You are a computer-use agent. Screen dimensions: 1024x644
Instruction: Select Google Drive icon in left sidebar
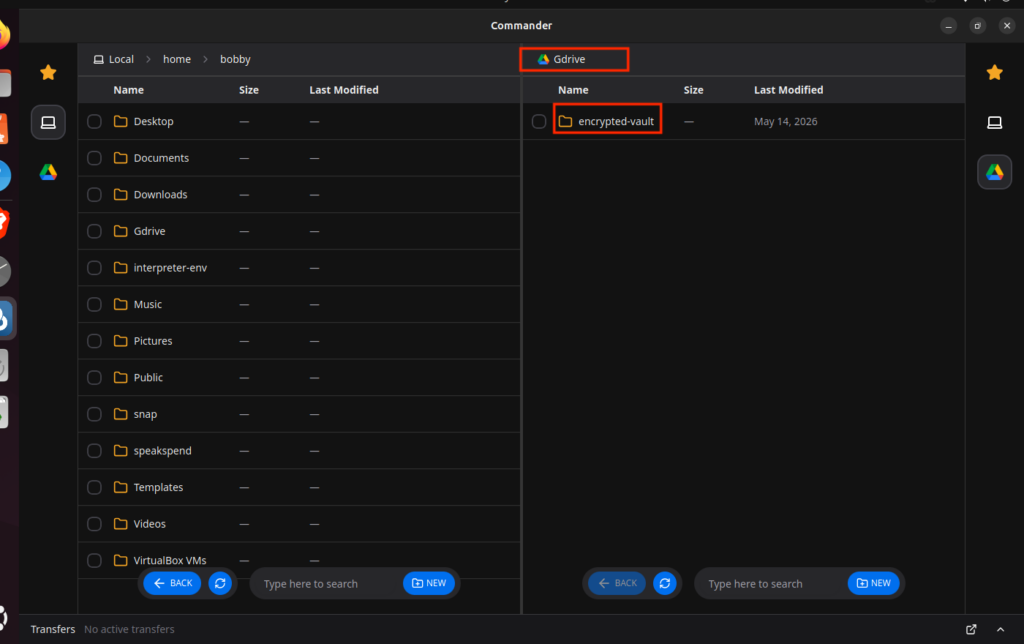tap(48, 172)
